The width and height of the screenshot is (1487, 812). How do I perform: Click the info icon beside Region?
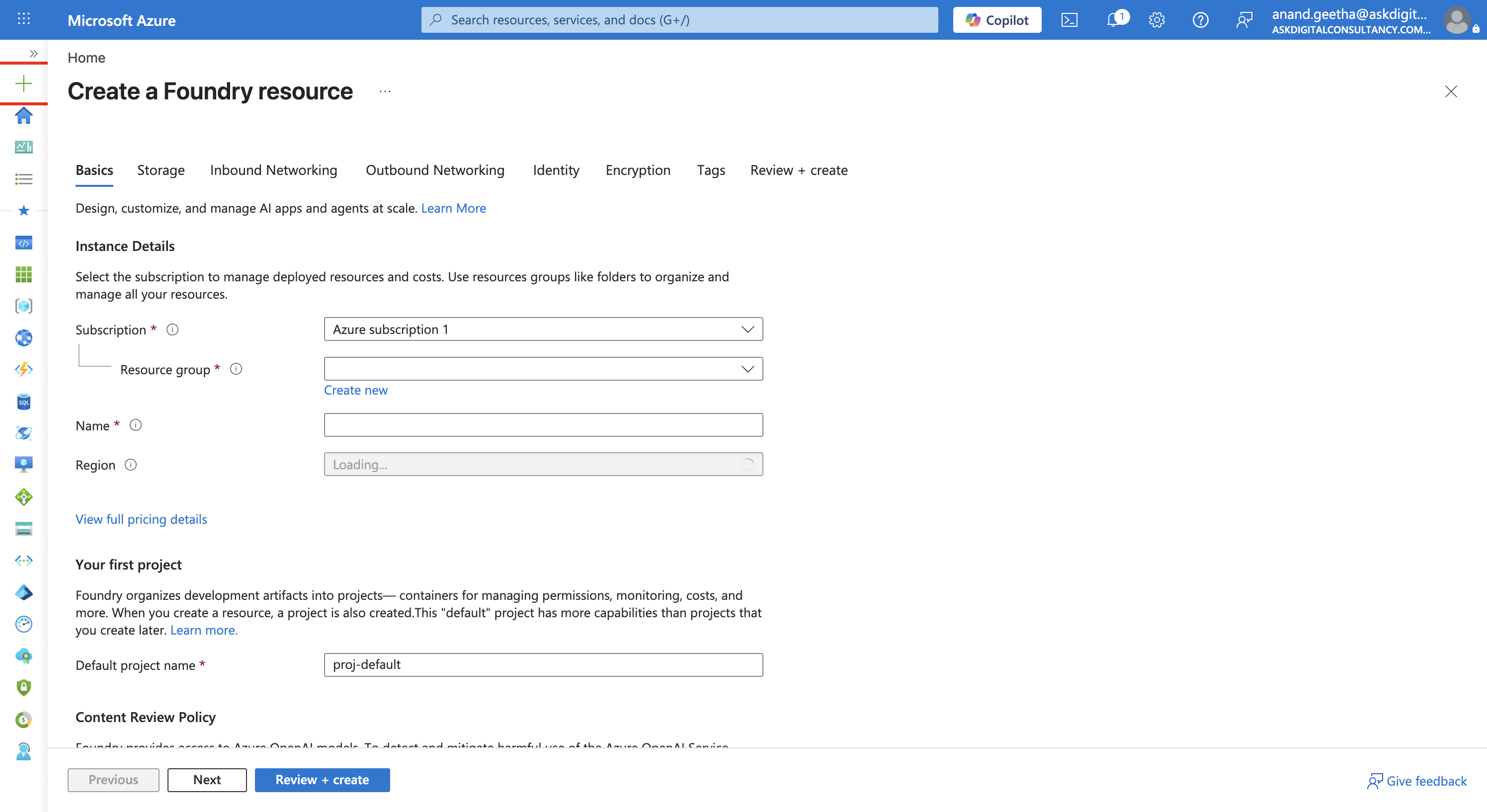coord(131,465)
